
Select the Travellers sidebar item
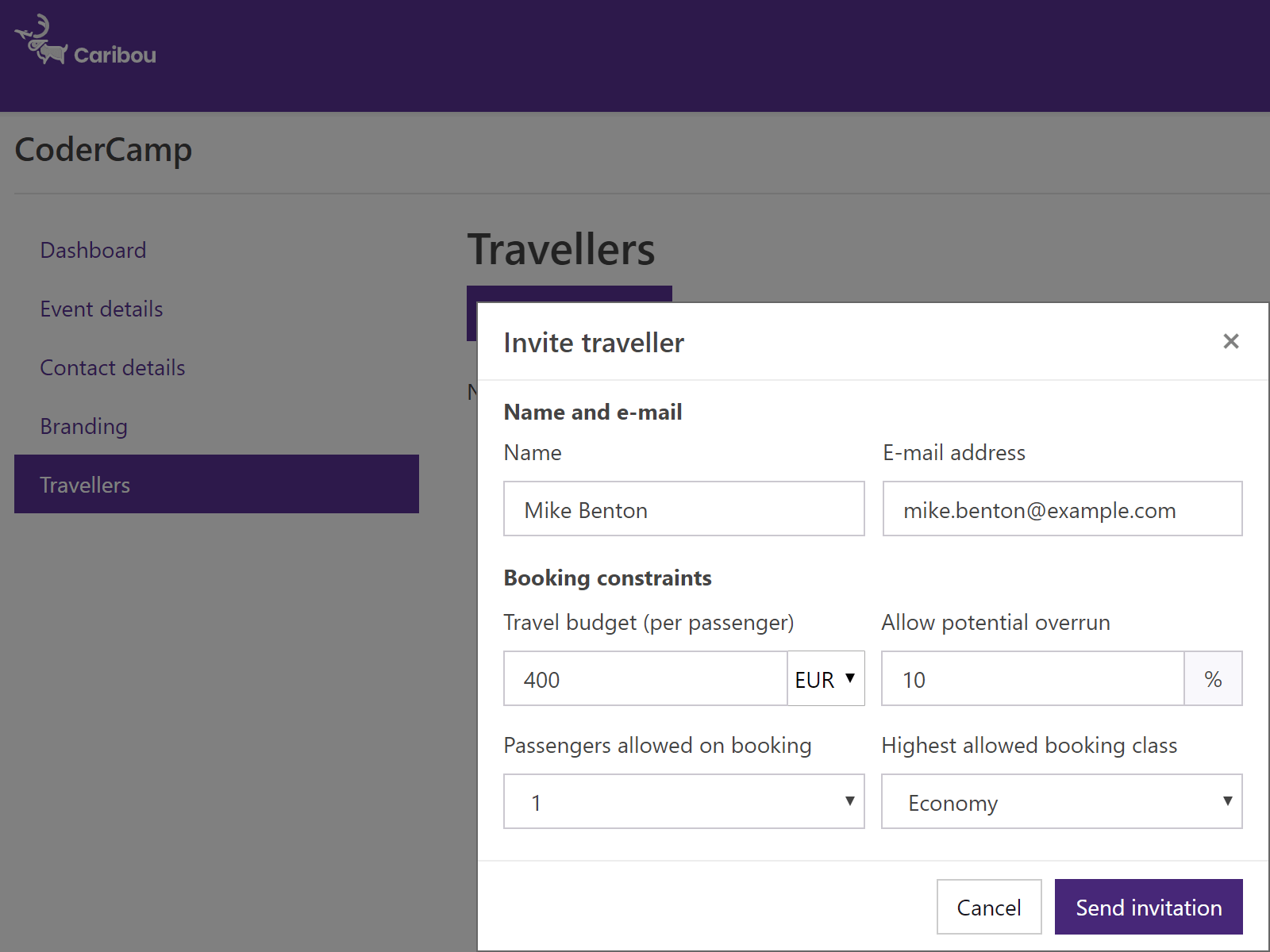(85, 485)
